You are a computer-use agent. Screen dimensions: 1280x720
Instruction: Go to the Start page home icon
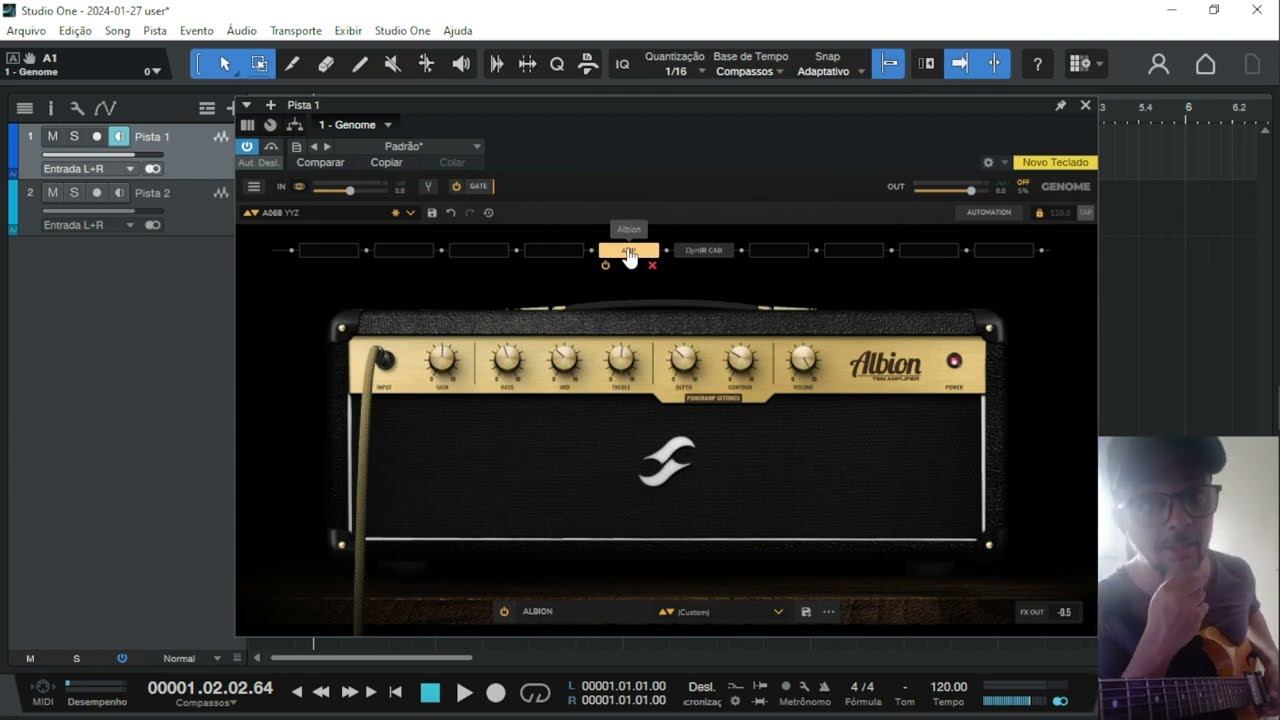coord(1206,64)
